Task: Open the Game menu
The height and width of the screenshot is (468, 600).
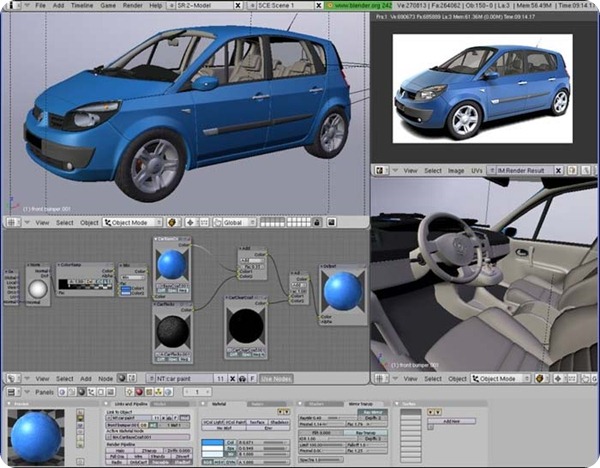Action: tap(108, 5)
